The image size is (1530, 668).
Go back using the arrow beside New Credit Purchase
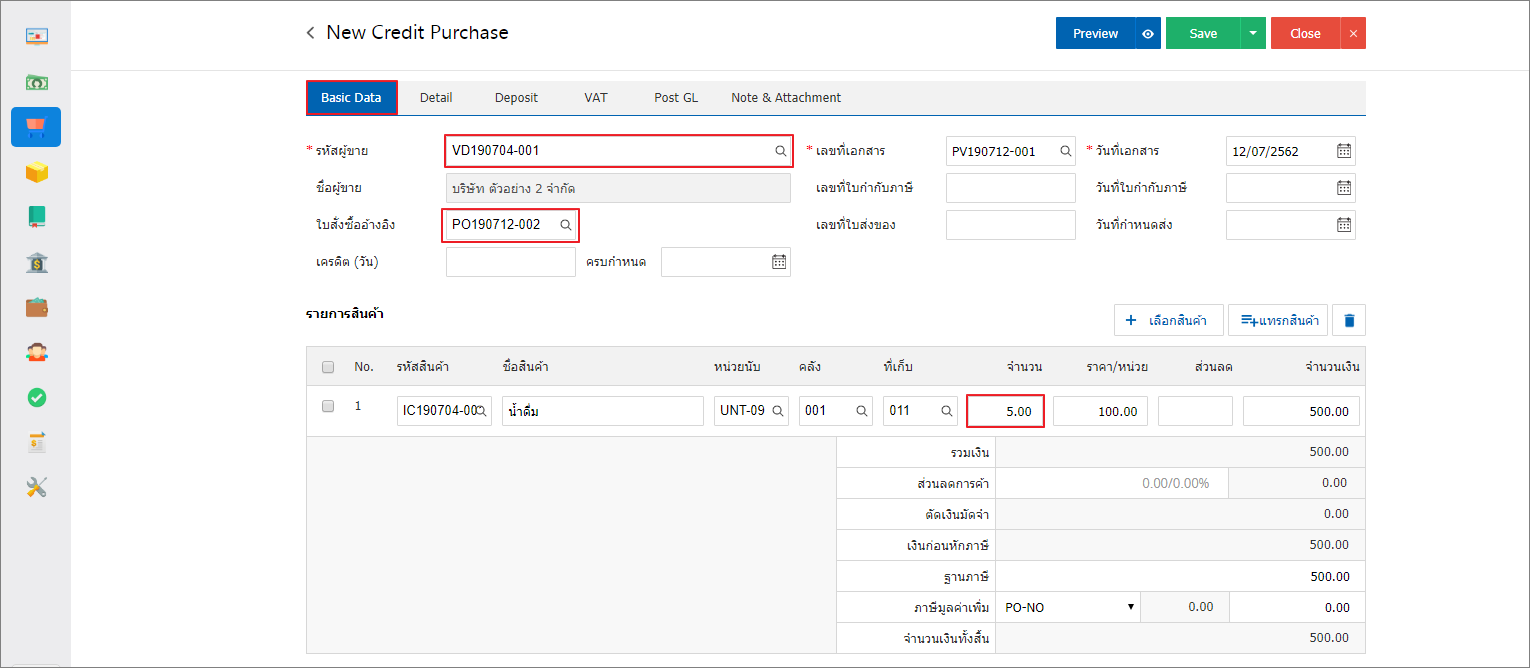coord(310,33)
